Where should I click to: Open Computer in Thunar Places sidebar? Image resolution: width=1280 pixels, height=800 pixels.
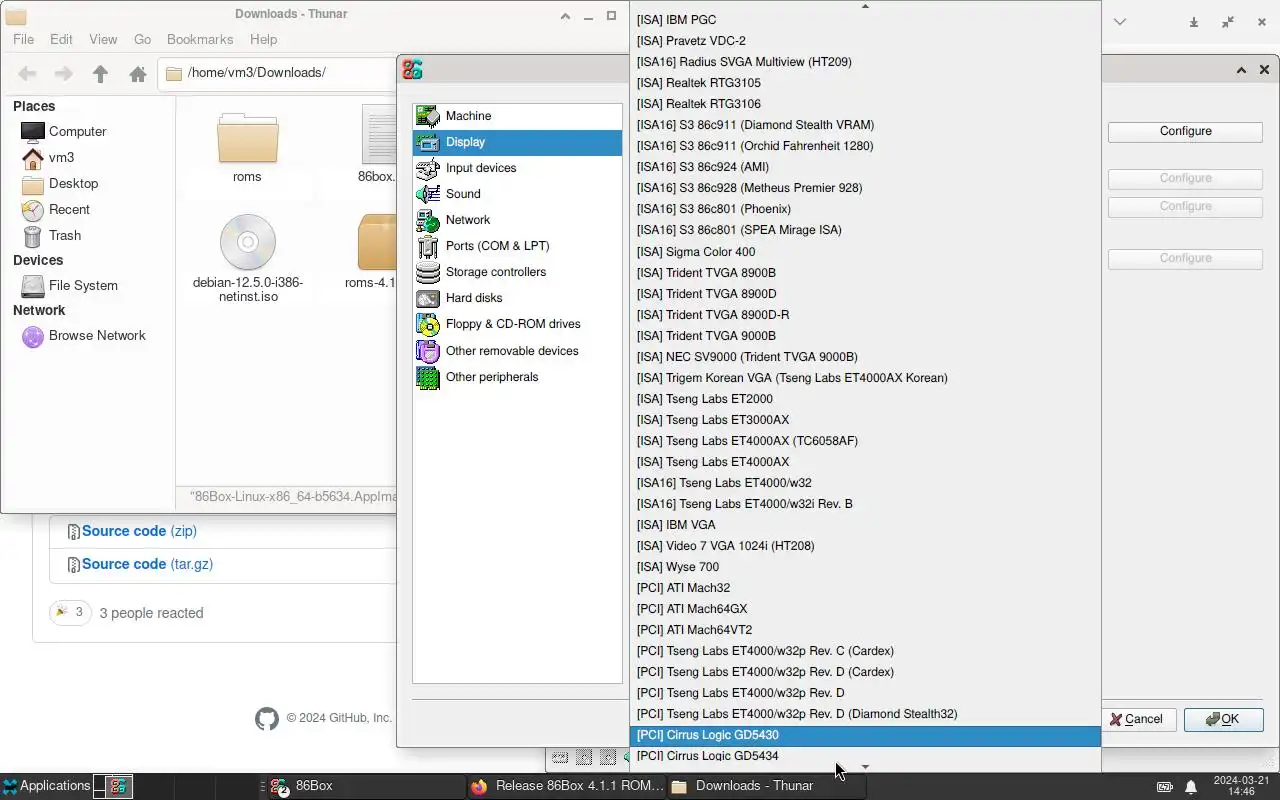78,131
